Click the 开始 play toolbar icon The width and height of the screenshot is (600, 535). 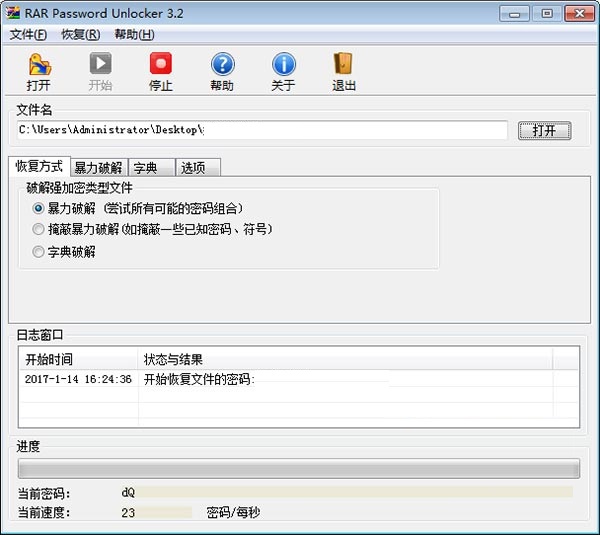(101, 64)
